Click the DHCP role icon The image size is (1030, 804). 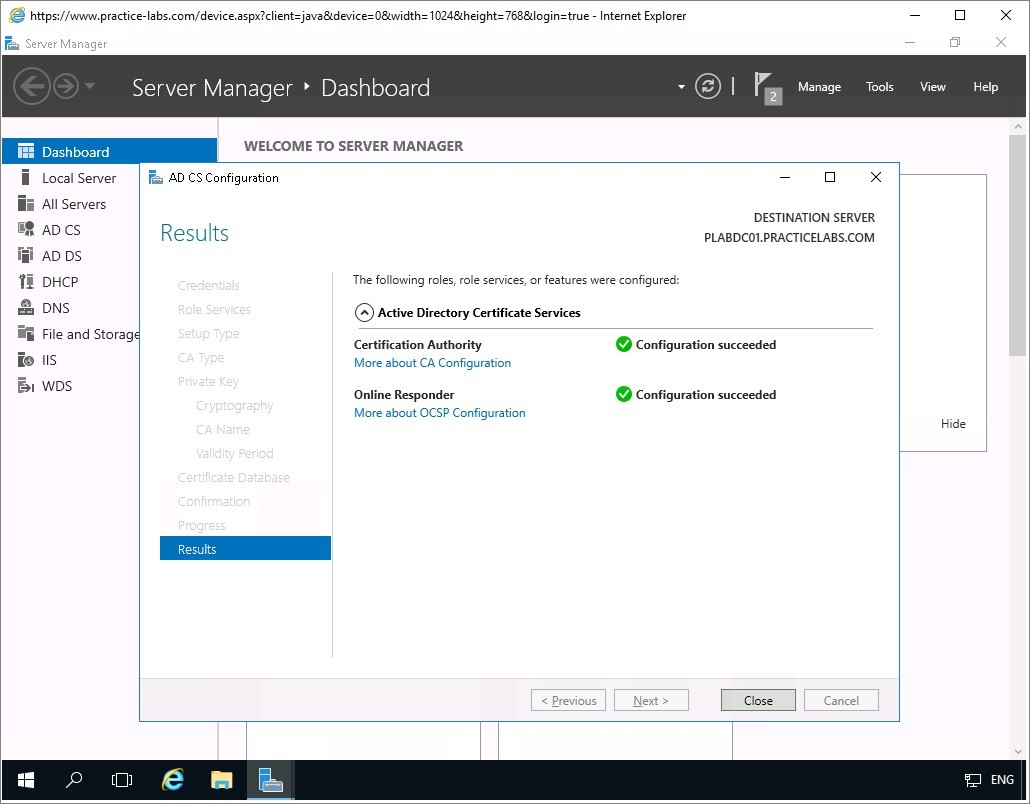pos(26,282)
